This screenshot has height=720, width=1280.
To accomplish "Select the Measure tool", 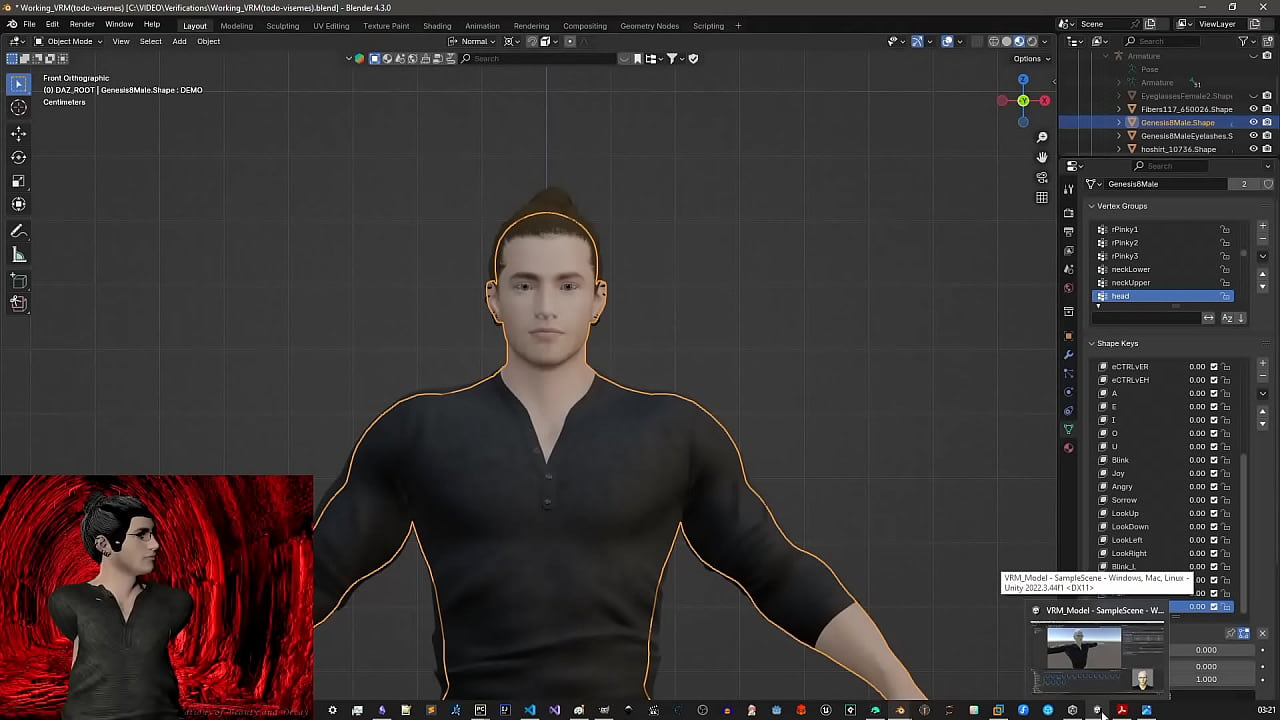I will coord(18,255).
